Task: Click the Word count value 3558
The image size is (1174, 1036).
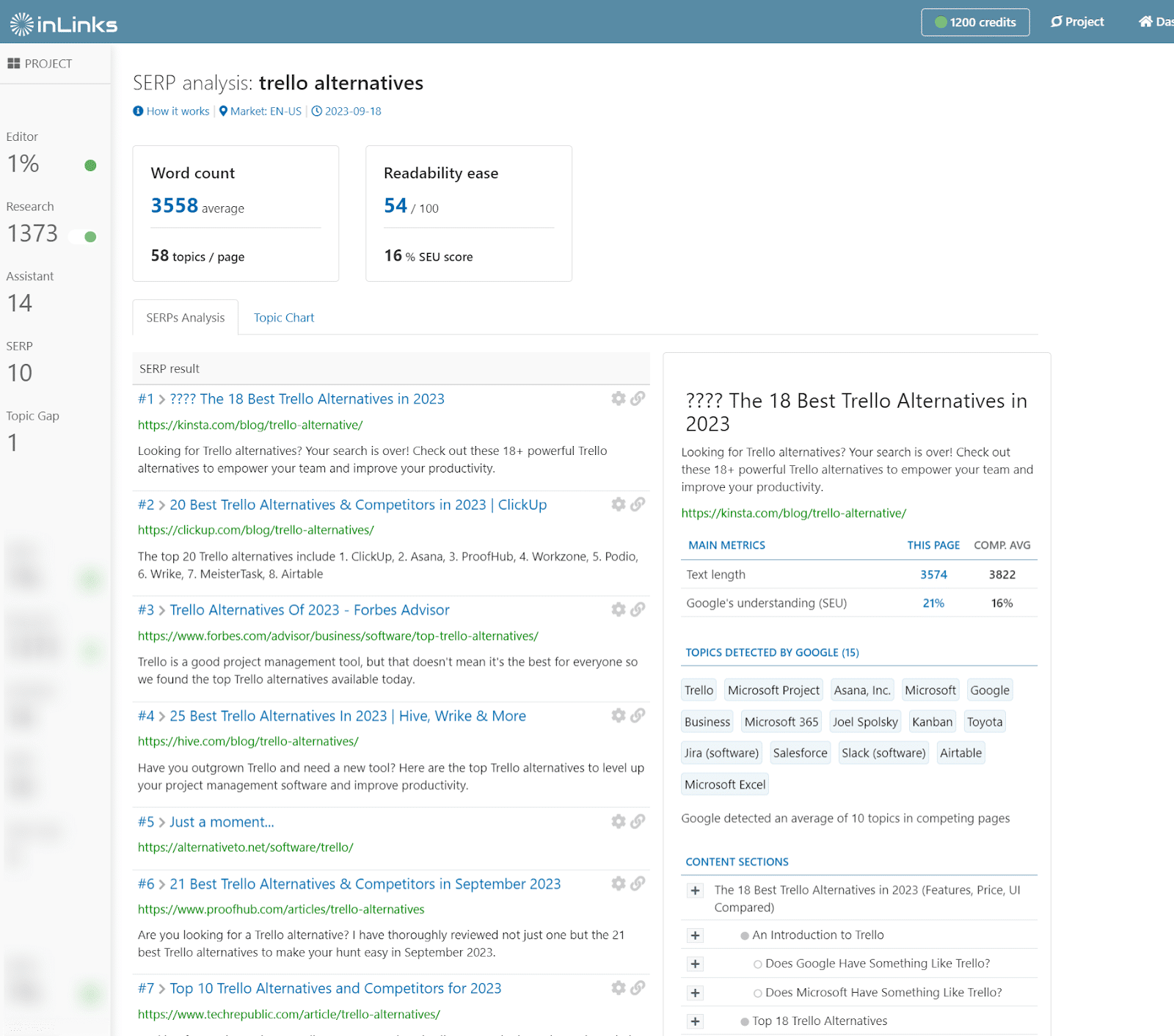Action: tap(175, 205)
